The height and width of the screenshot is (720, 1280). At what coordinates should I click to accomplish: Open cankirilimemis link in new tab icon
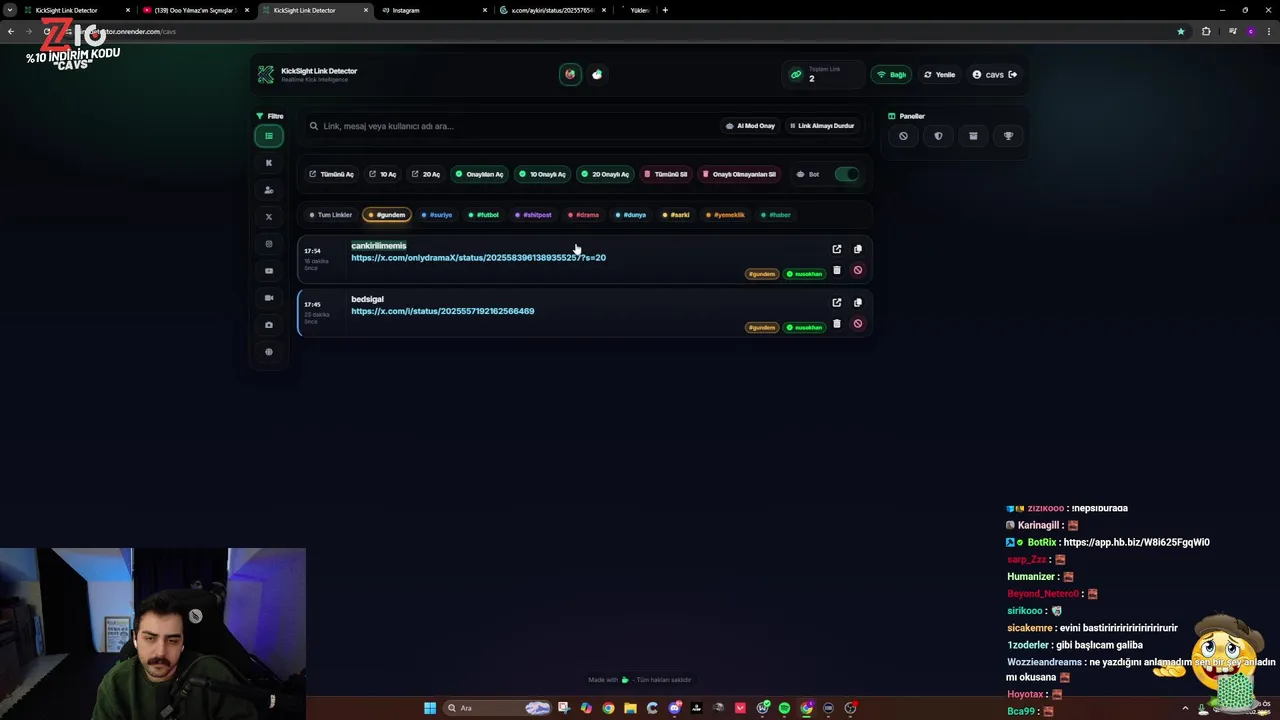pos(837,249)
